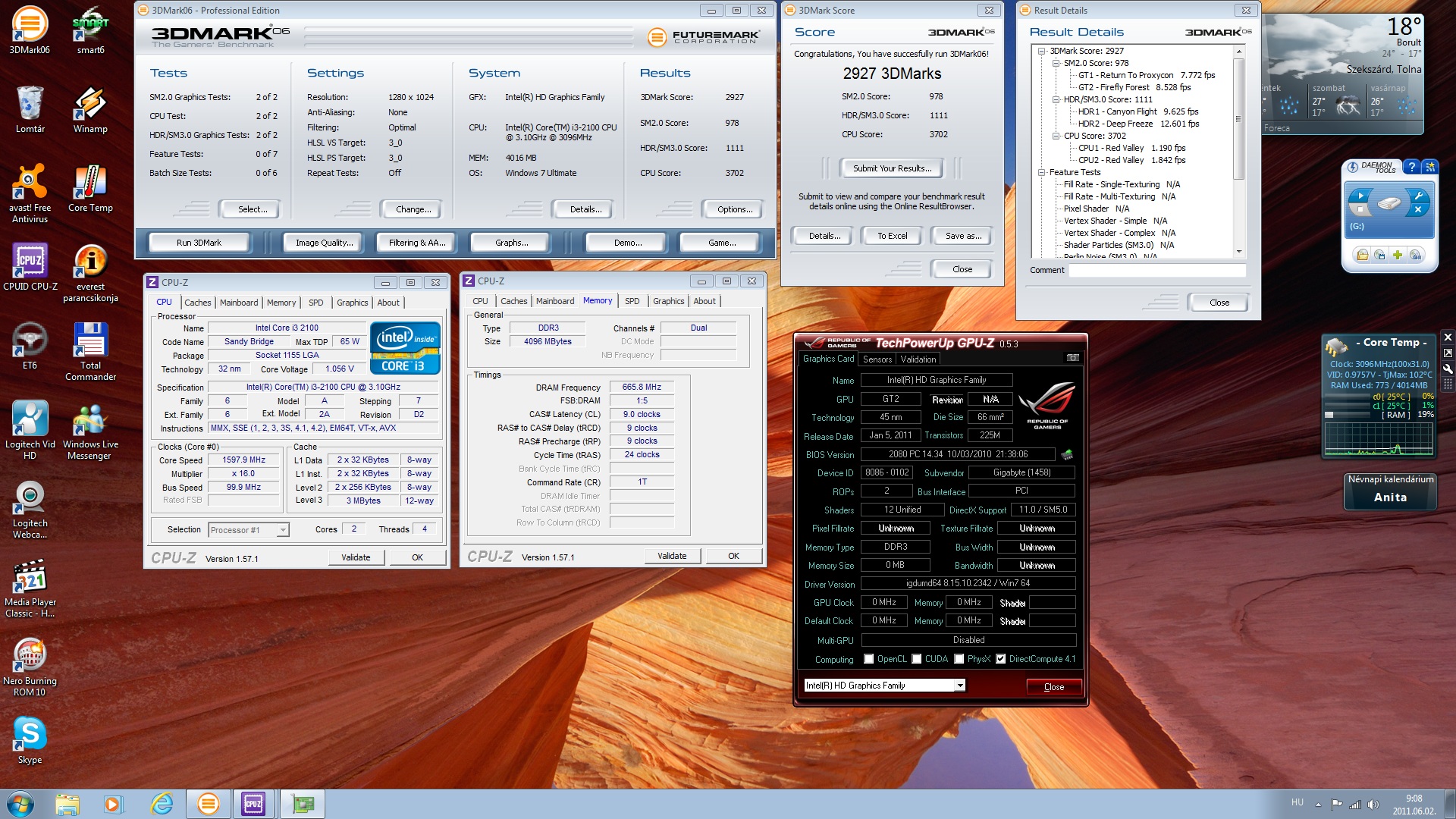Open Graphics tab in CPU-Z memory window
This screenshot has height=819, width=1456.
[669, 301]
